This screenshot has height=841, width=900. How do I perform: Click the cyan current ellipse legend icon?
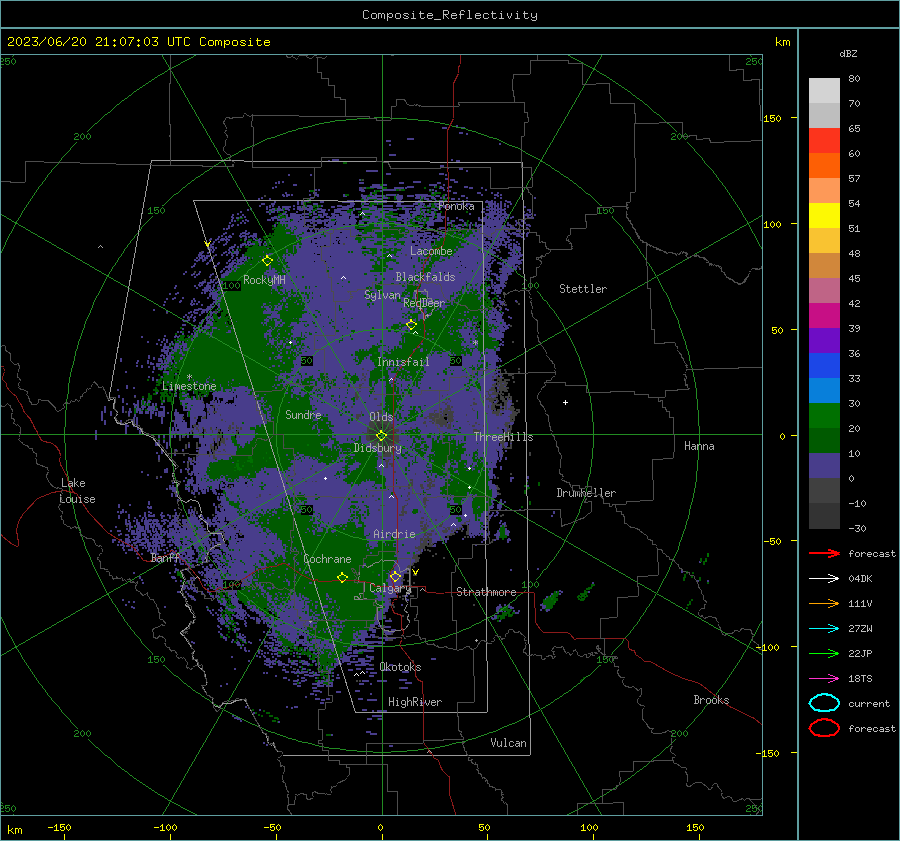(x=824, y=703)
